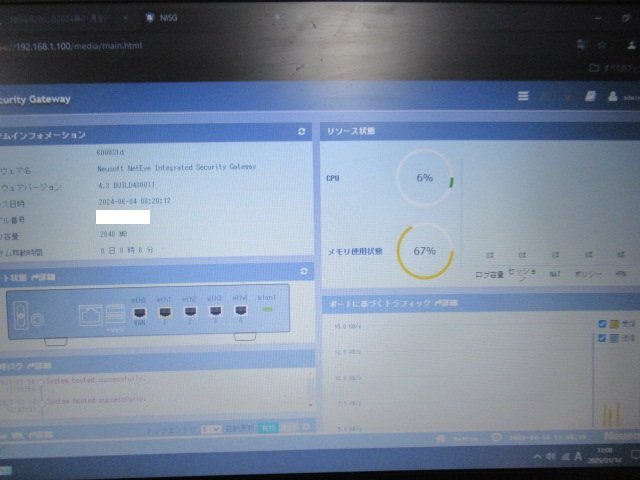640x480 pixels.
Task: Open the port status details link
Action: (43, 277)
